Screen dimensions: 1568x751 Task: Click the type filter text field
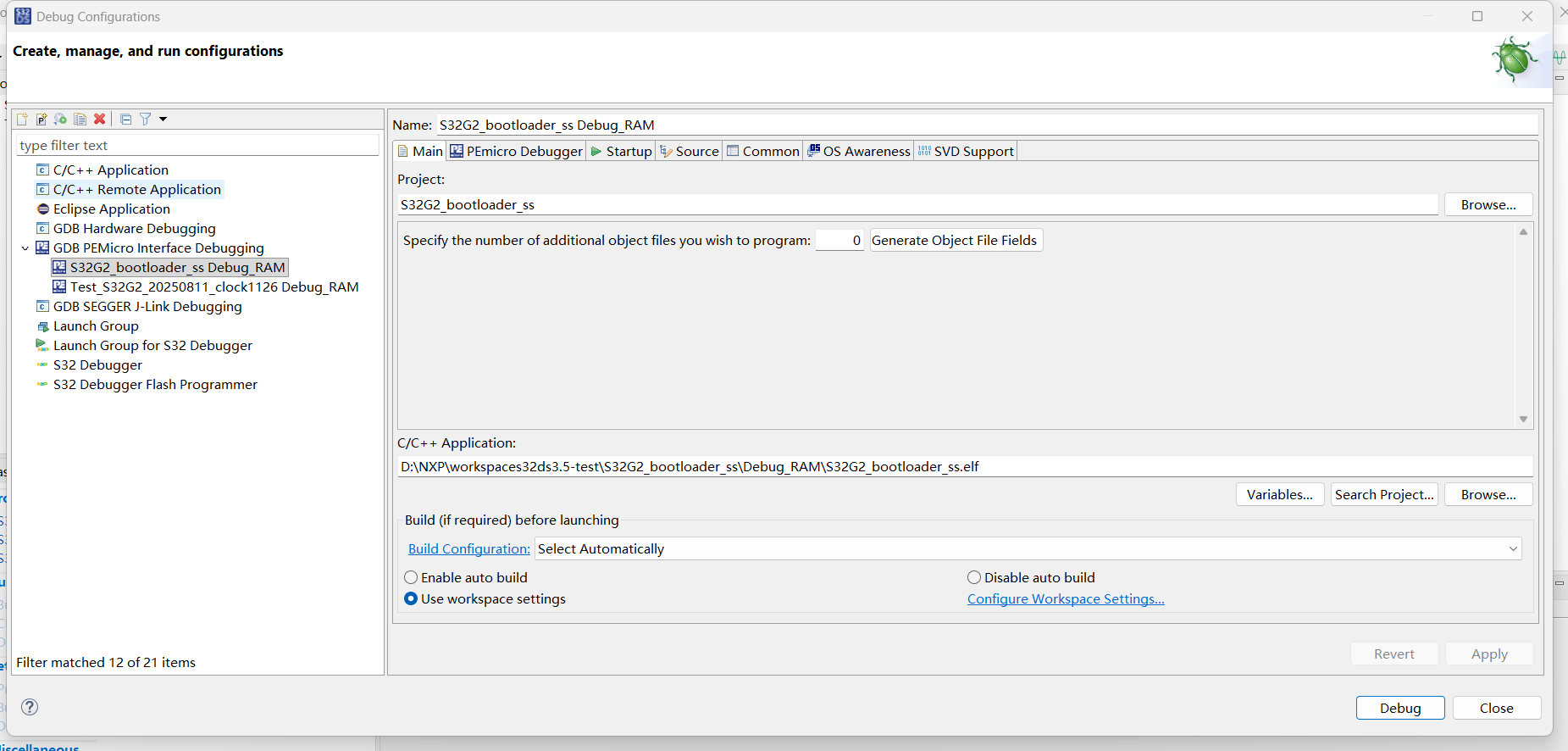click(197, 146)
